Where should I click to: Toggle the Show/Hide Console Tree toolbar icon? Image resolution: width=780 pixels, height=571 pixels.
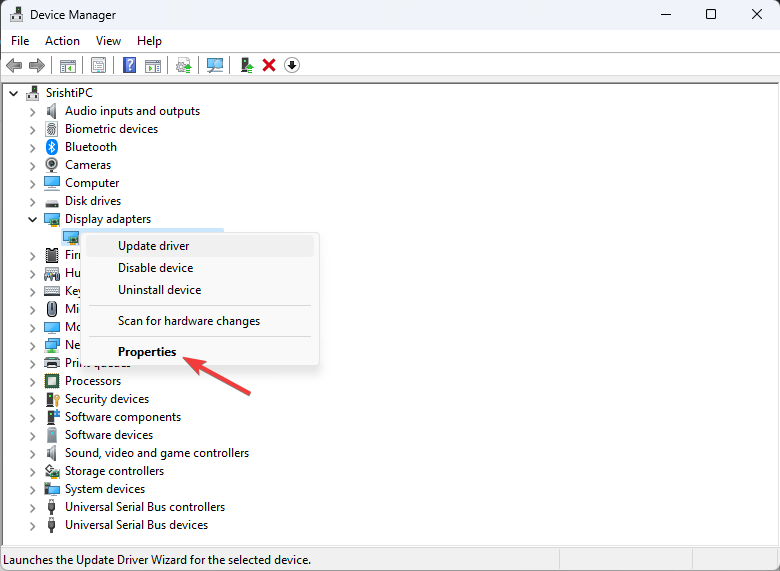[68, 65]
